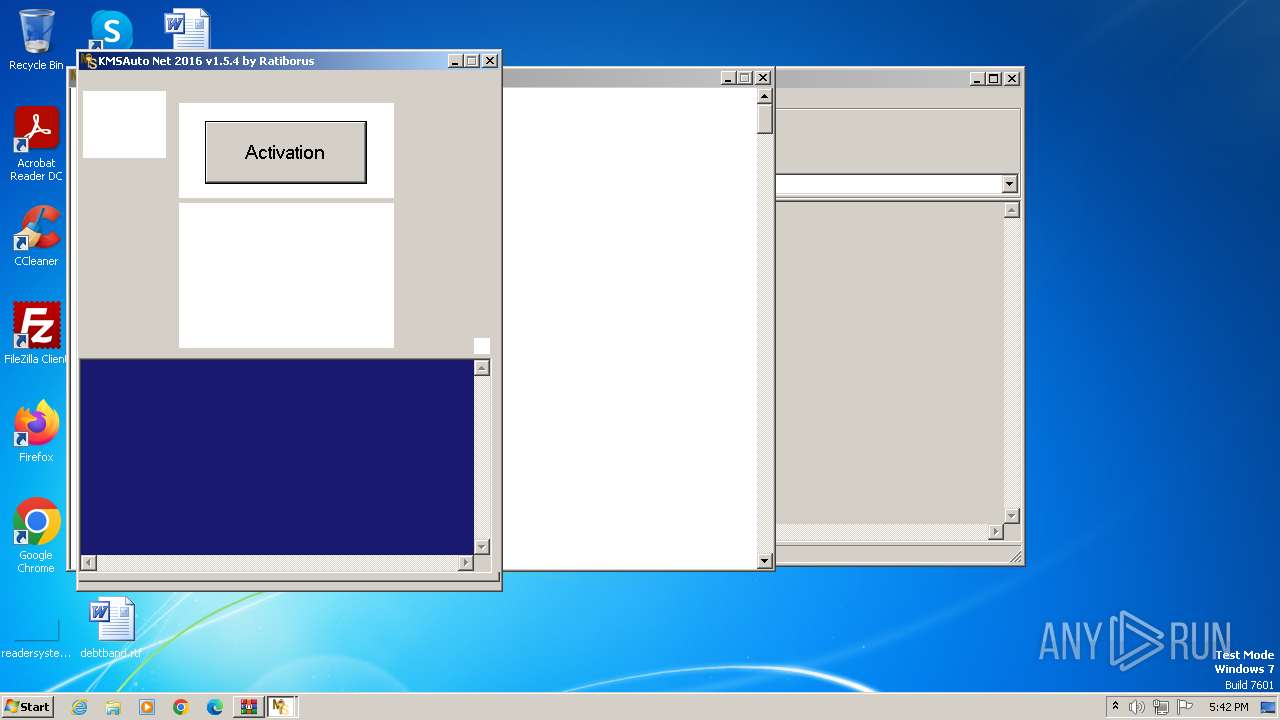Select the Acrobat Reader DC shortcut
This screenshot has height=720, width=1280.
[36, 144]
